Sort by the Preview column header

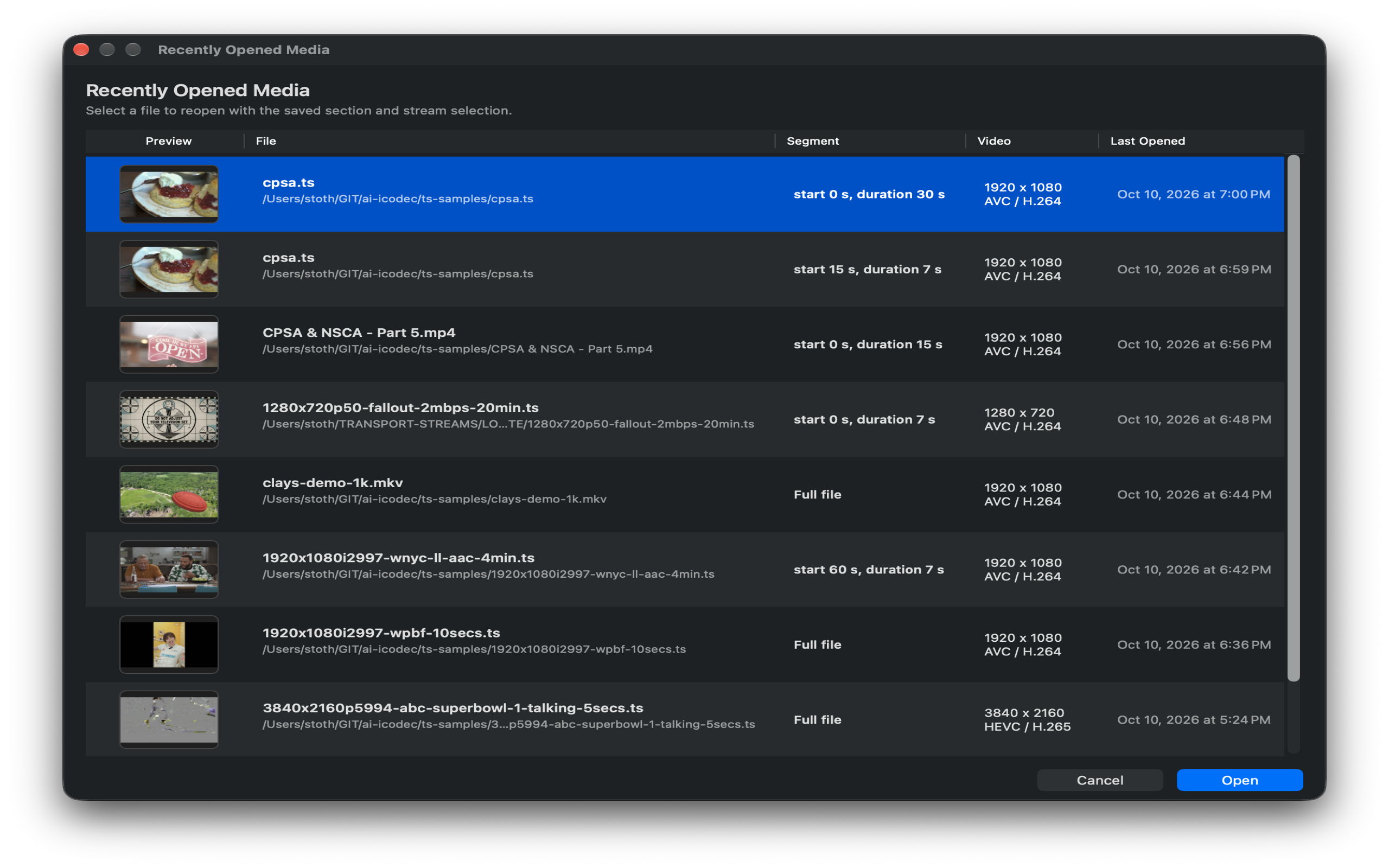coord(168,141)
